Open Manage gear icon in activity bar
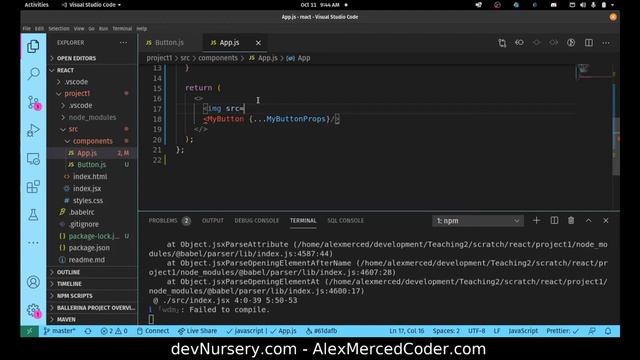This screenshot has width=640, height=360. click(33, 311)
